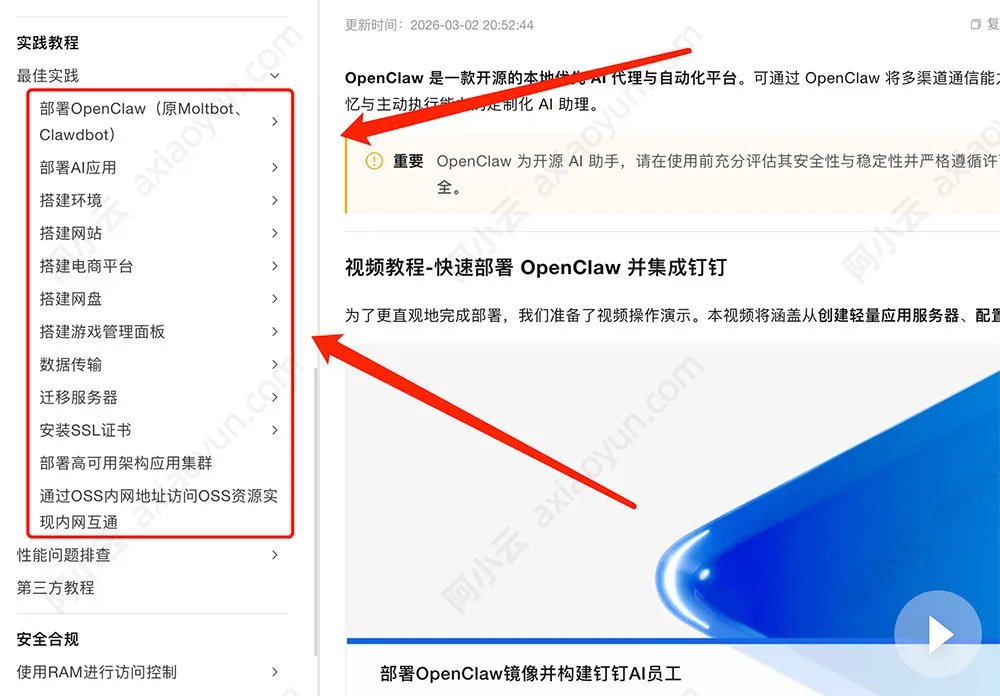Collapse the 最佳实践 section chevron
This screenshot has width=1000, height=696.
coord(275,76)
